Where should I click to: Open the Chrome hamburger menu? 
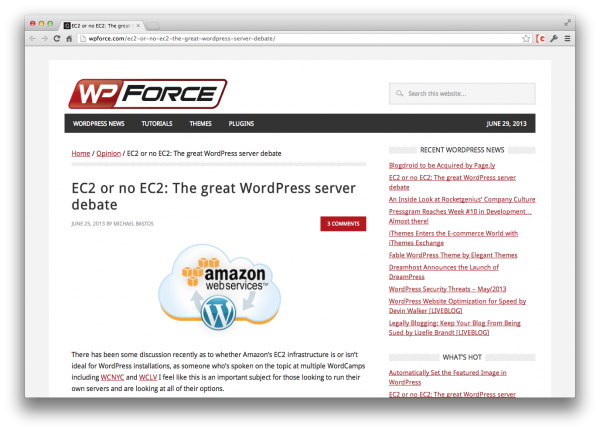[567, 39]
